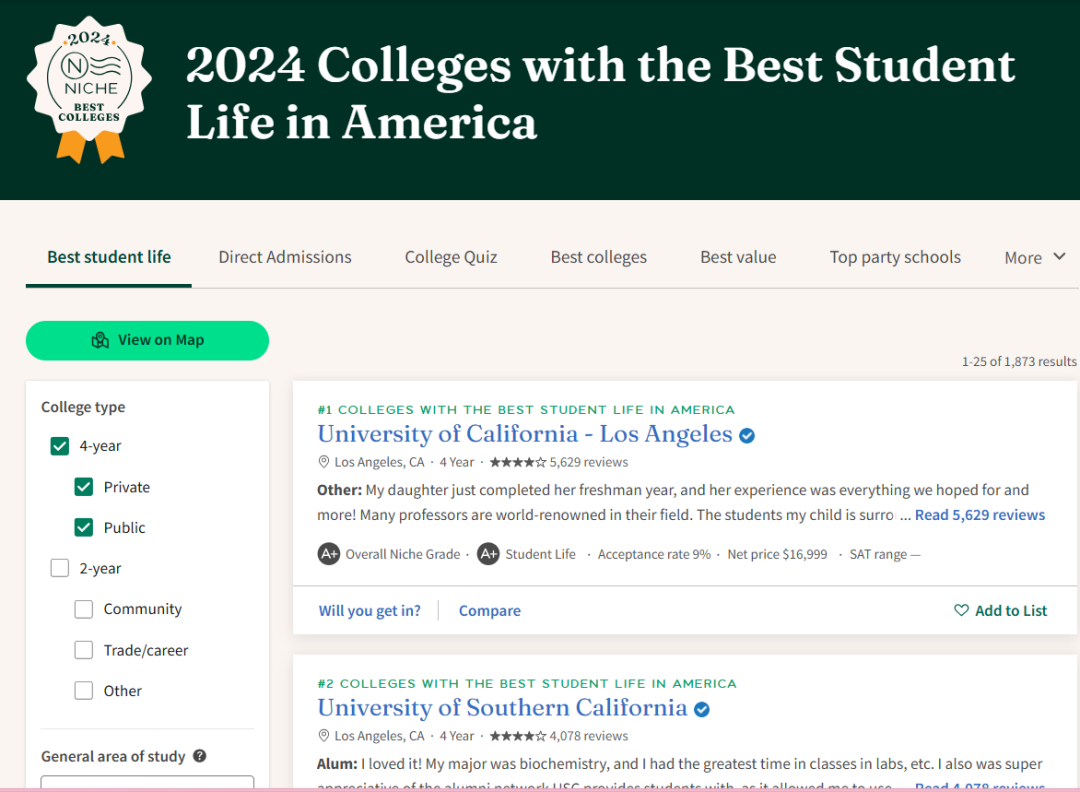Click the 5,629 reviews count for UCLA

(x=589, y=462)
